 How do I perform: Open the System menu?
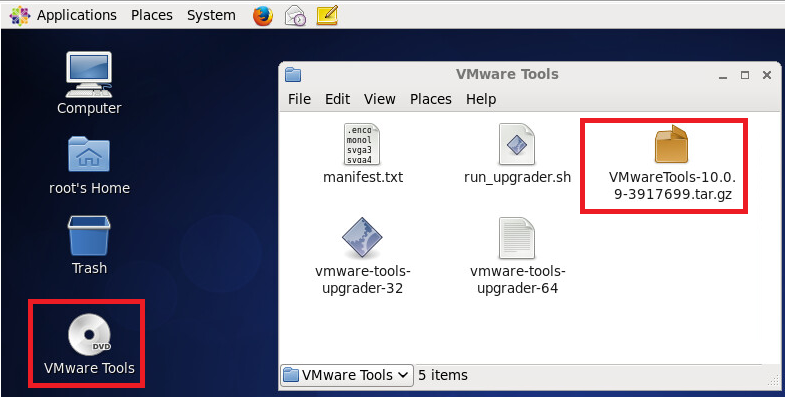click(211, 16)
